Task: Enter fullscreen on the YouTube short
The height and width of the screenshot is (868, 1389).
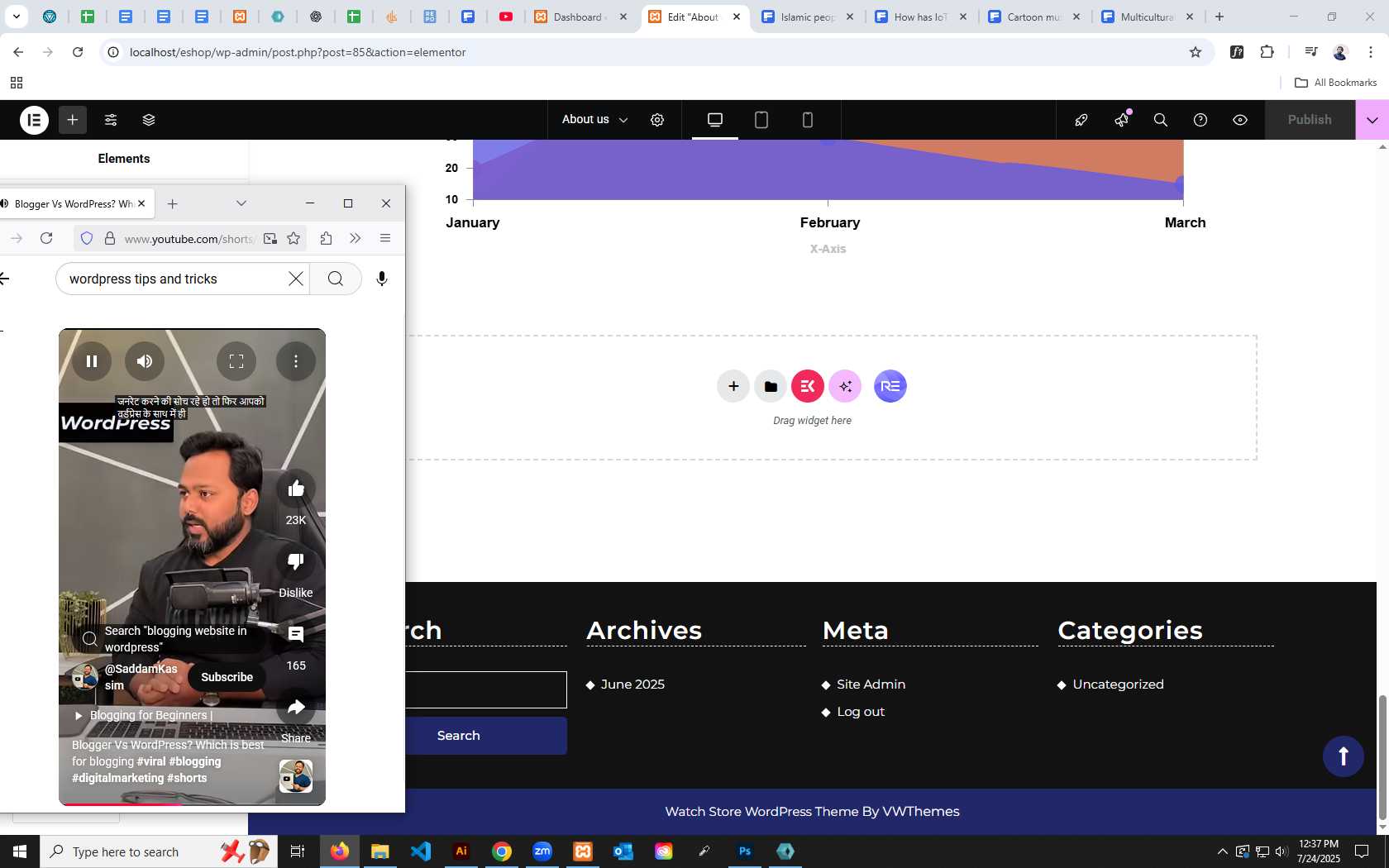Action: tap(236, 361)
